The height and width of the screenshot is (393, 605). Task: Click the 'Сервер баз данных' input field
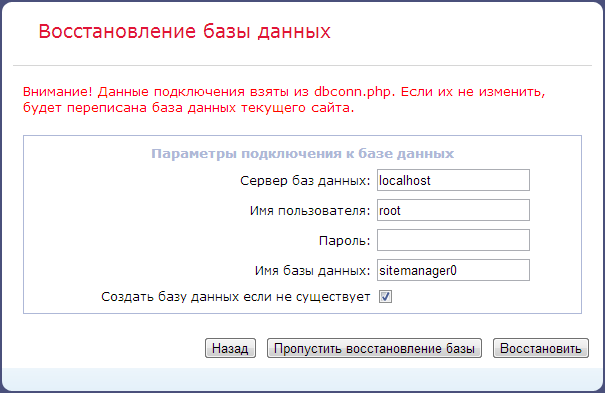point(453,180)
